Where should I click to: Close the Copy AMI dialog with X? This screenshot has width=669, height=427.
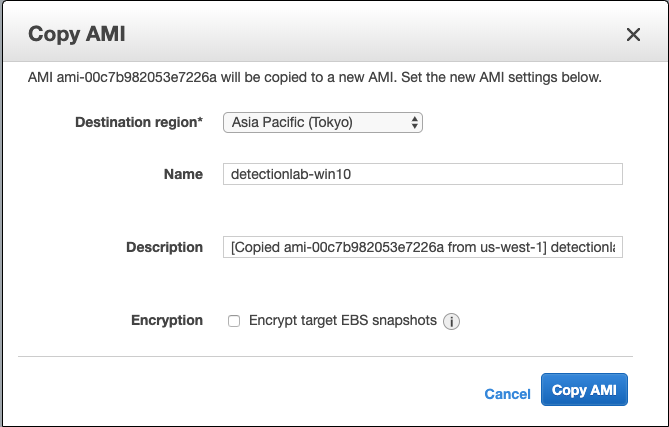[x=633, y=35]
